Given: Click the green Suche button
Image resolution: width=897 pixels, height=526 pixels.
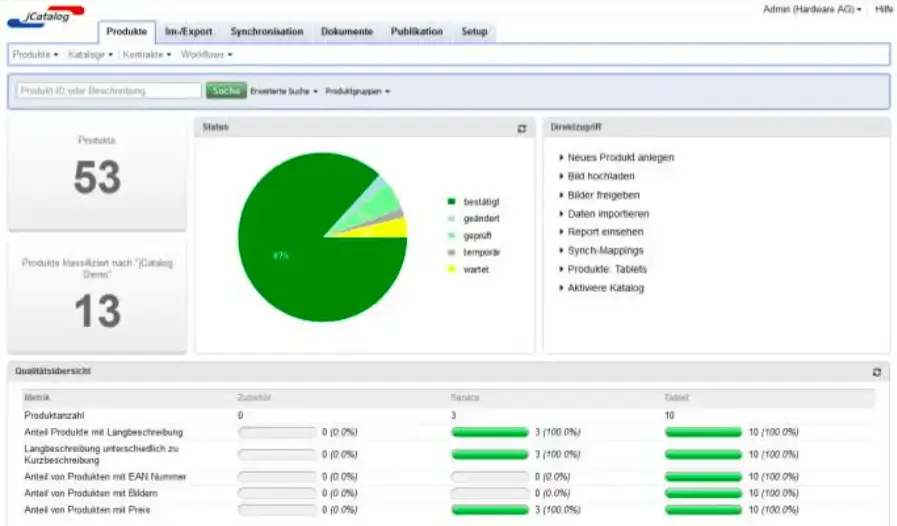Looking at the screenshot, I should (x=226, y=90).
